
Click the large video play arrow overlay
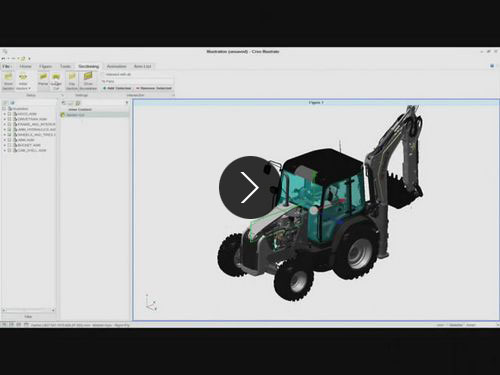click(250, 187)
